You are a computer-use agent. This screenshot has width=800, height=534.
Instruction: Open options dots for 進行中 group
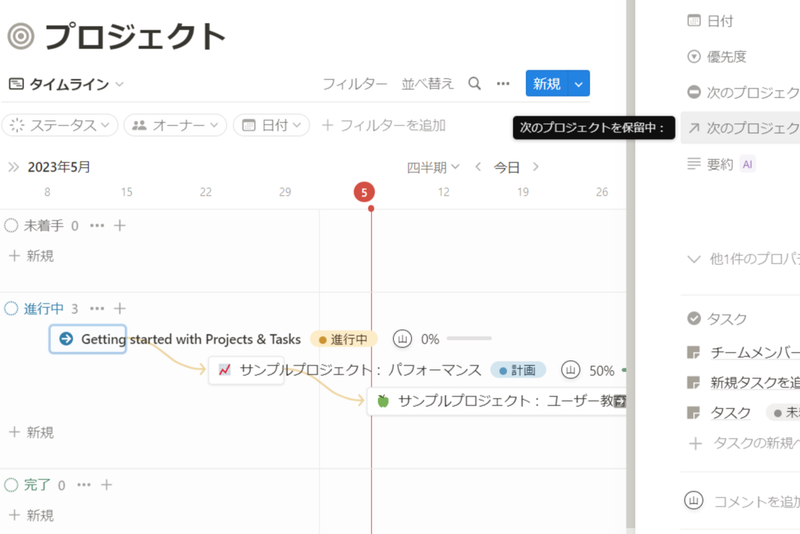(x=97, y=309)
